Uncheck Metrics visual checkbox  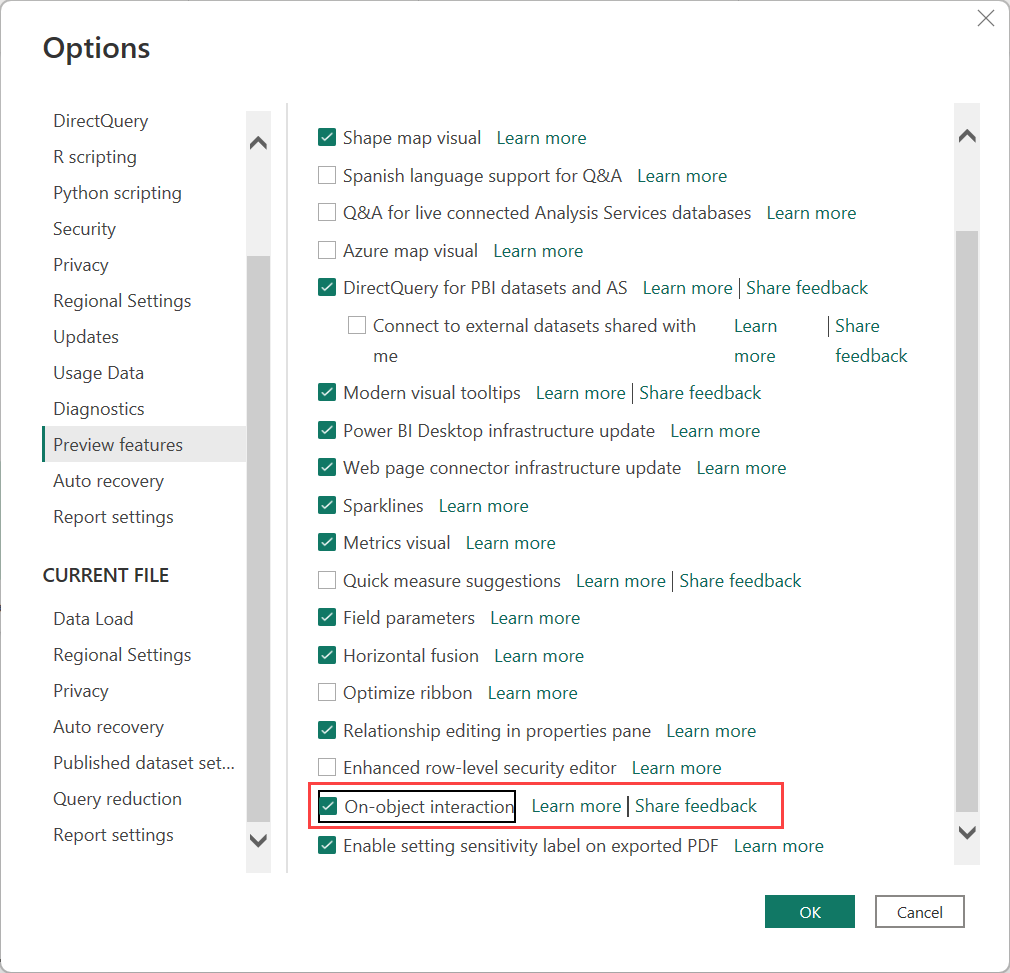[x=327, y=543]
